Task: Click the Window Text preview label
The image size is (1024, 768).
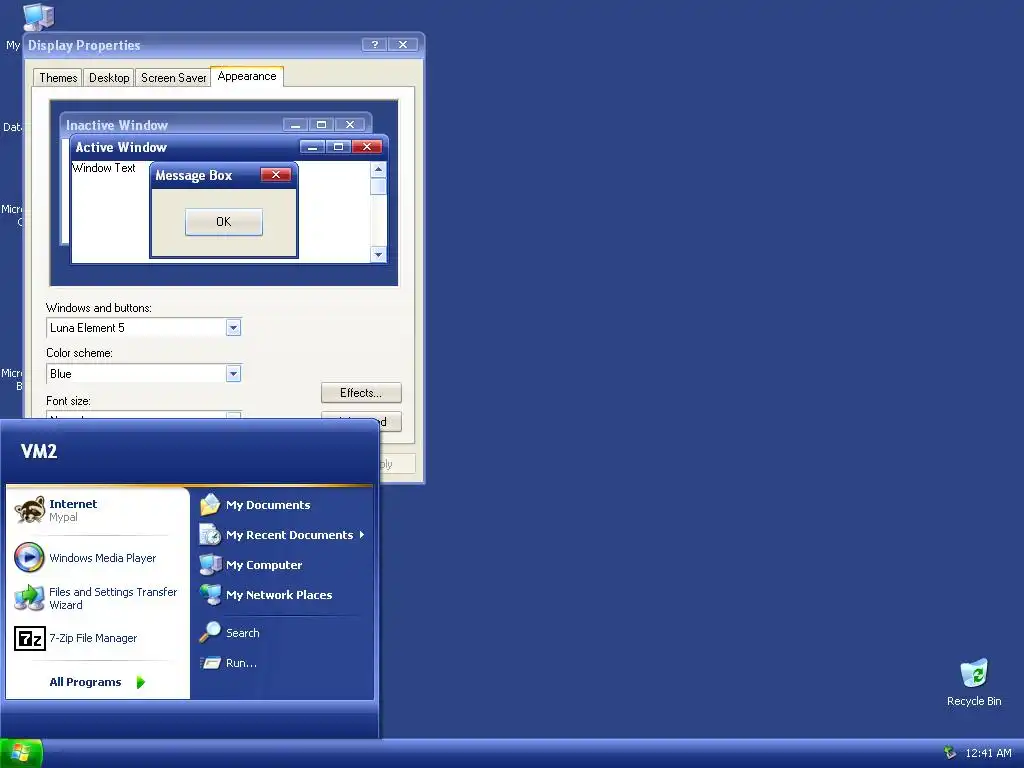Action: tap(104, 168)
